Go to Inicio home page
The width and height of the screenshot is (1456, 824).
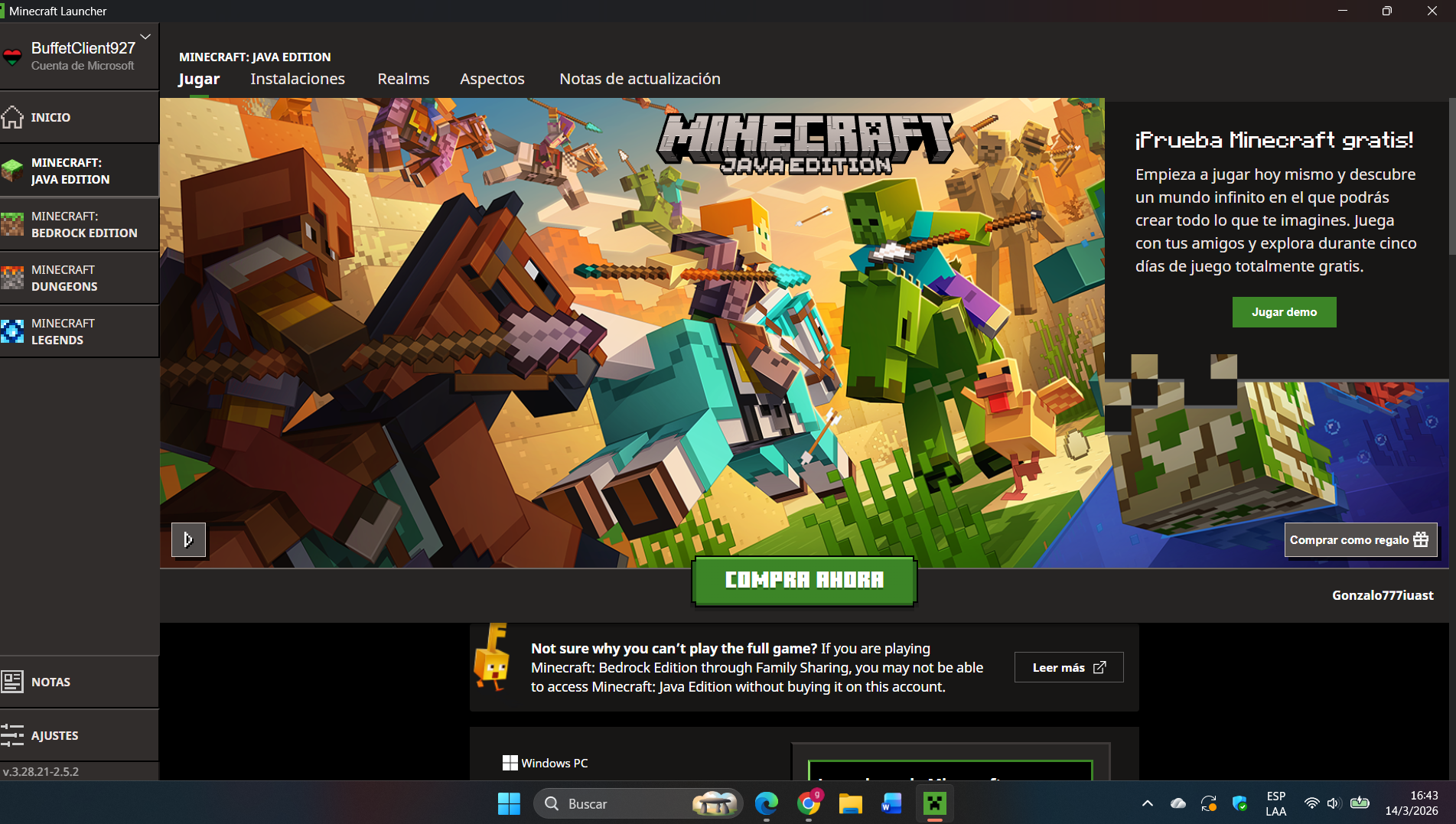click(x=80, y=117)
